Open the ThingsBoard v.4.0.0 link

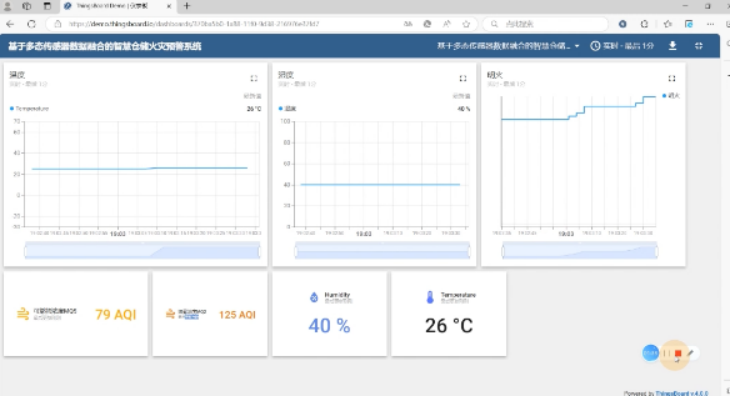tap(682, 393)
